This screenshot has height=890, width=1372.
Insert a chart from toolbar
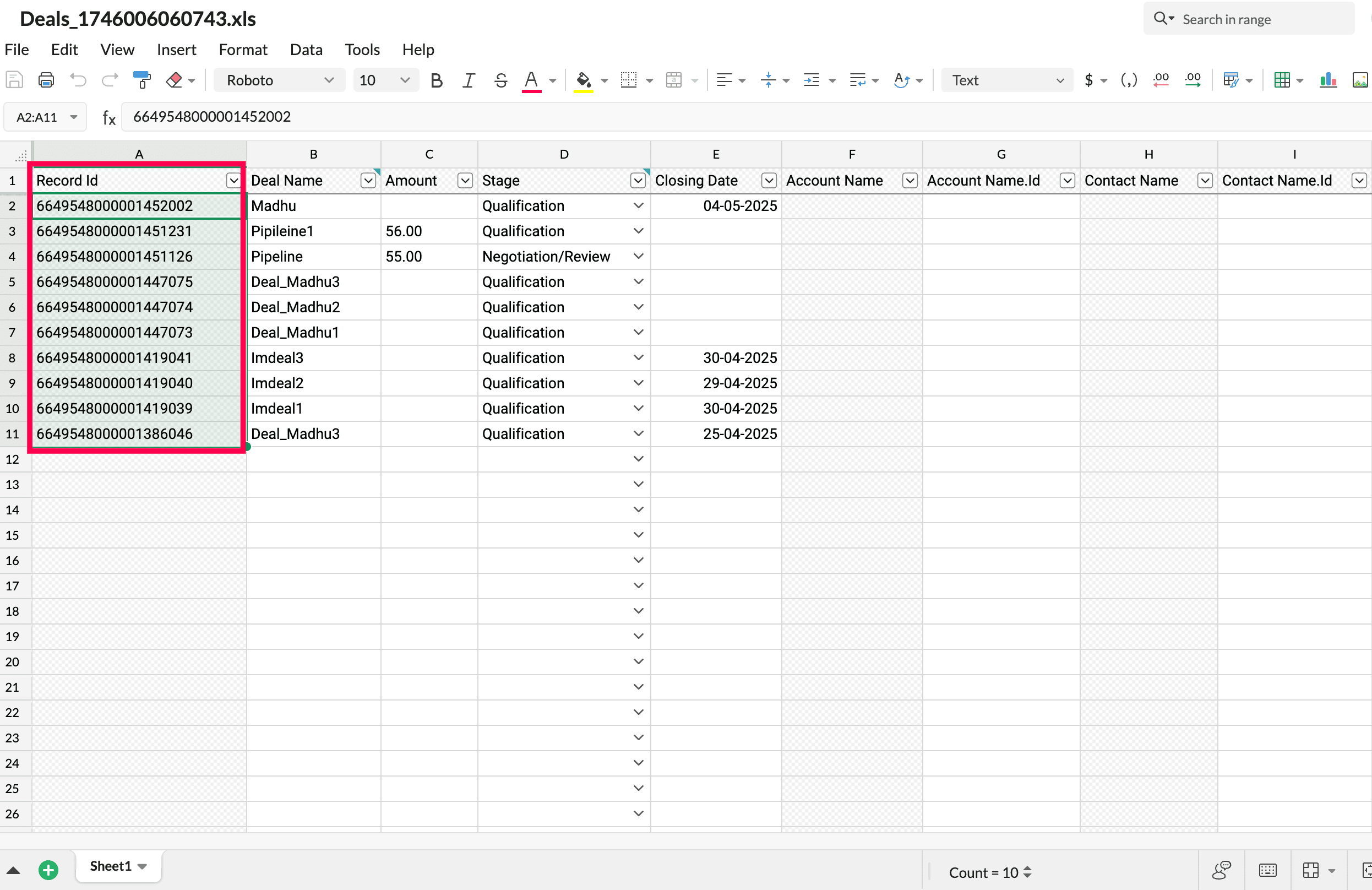[x=1327, y=80]
